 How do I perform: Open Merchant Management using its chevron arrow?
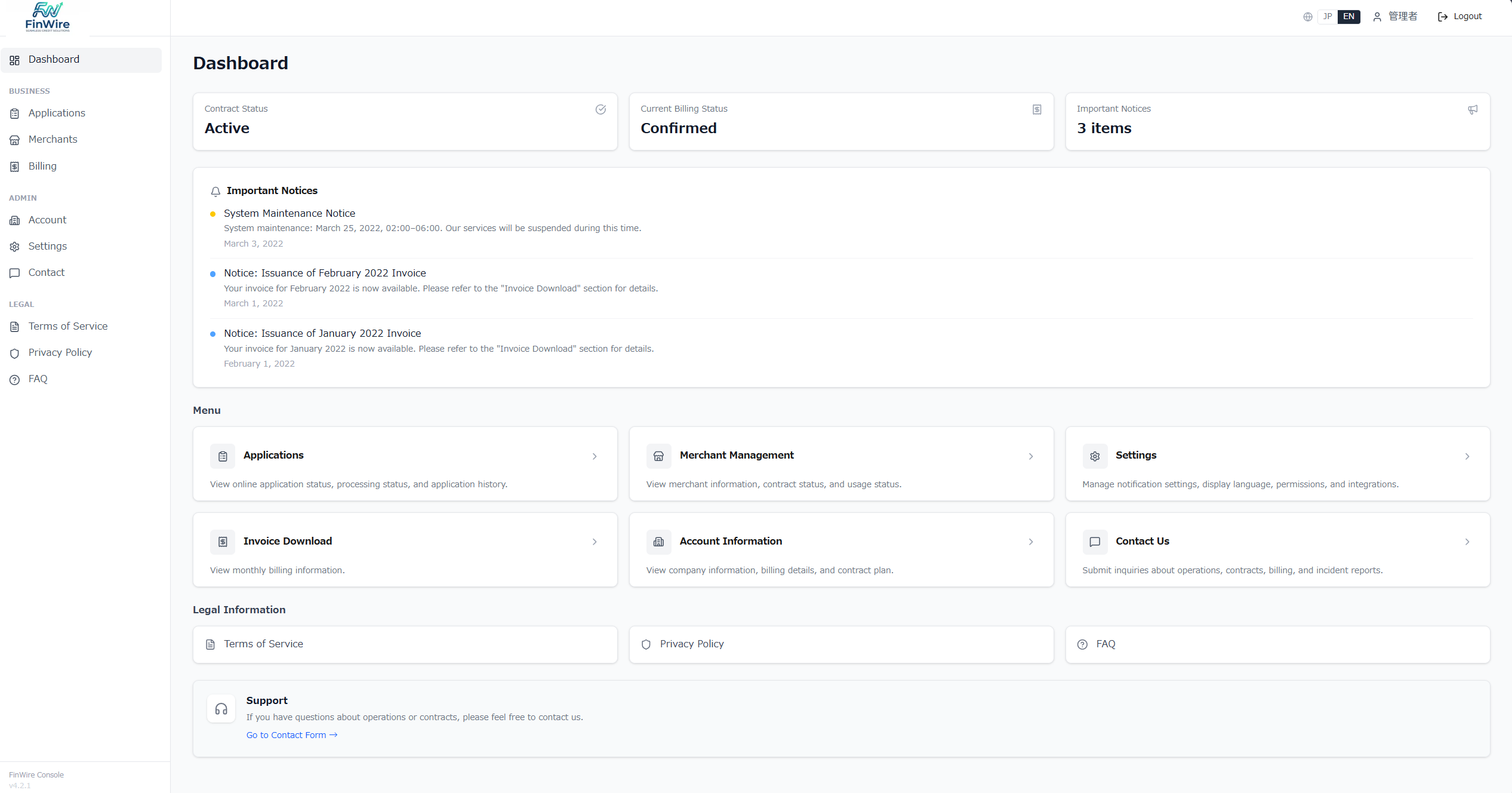click(1031, 456)
